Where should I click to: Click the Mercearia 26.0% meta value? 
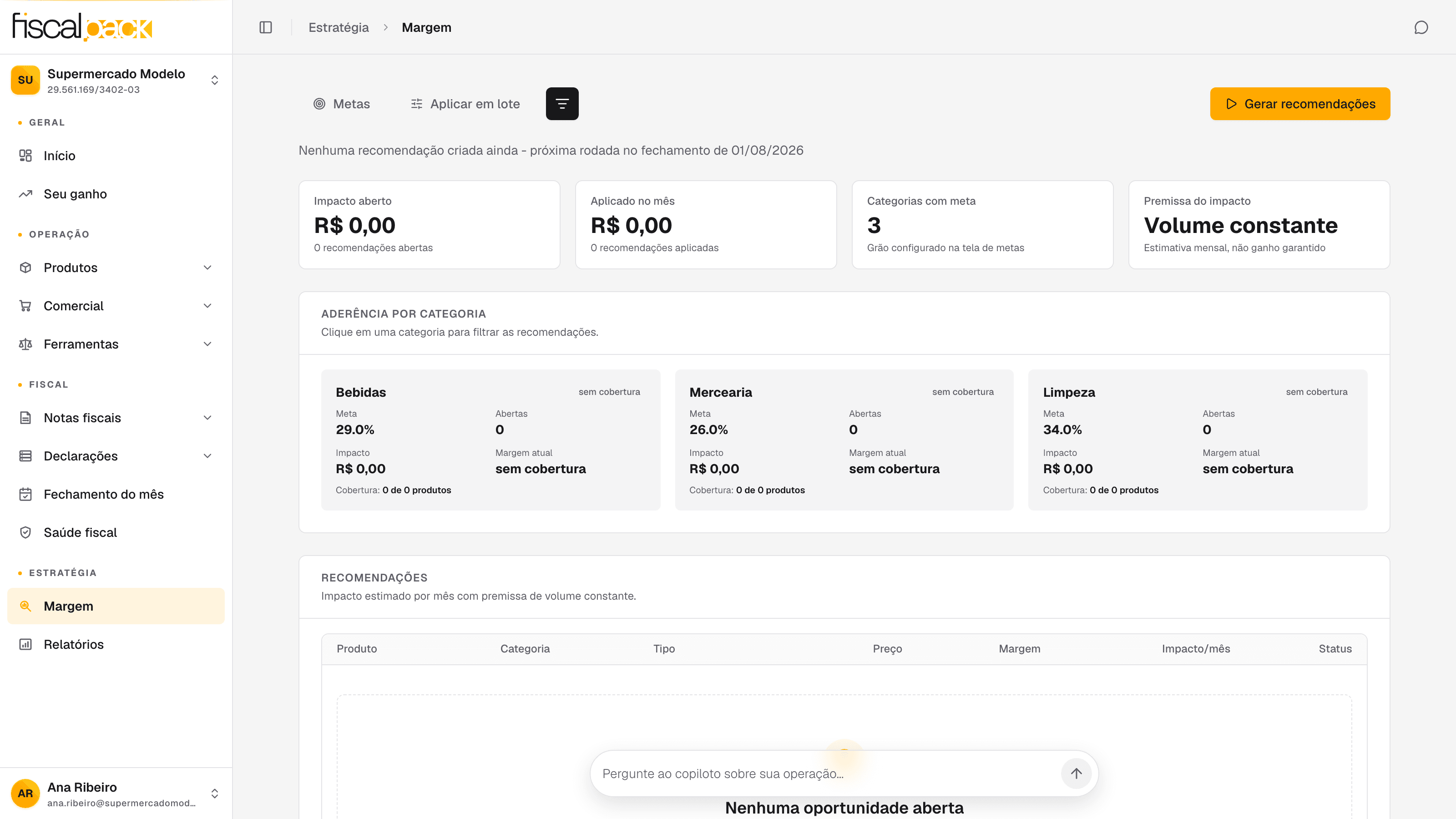[709, 430]
